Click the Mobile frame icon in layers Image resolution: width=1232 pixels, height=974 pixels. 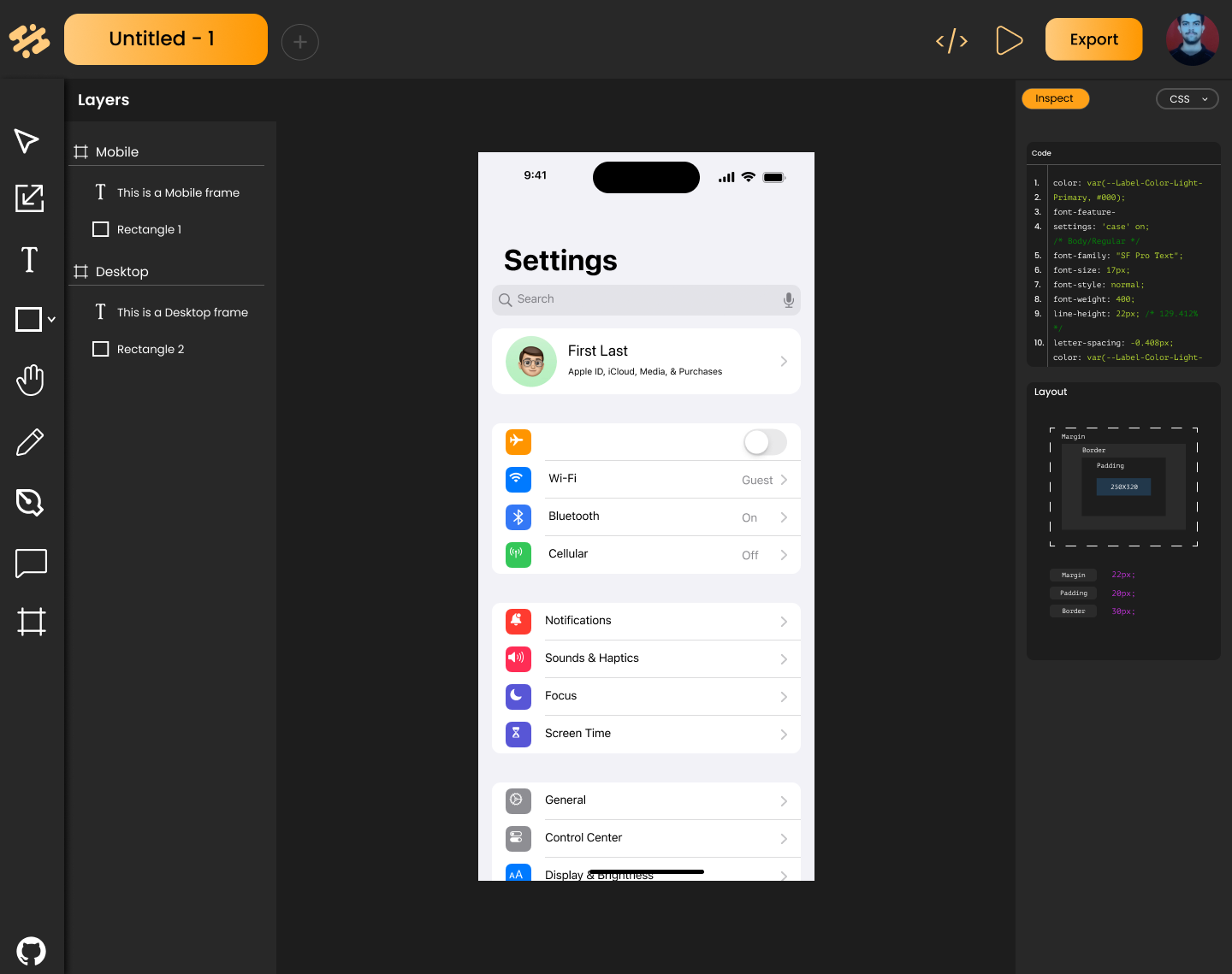tap(81, 152)
